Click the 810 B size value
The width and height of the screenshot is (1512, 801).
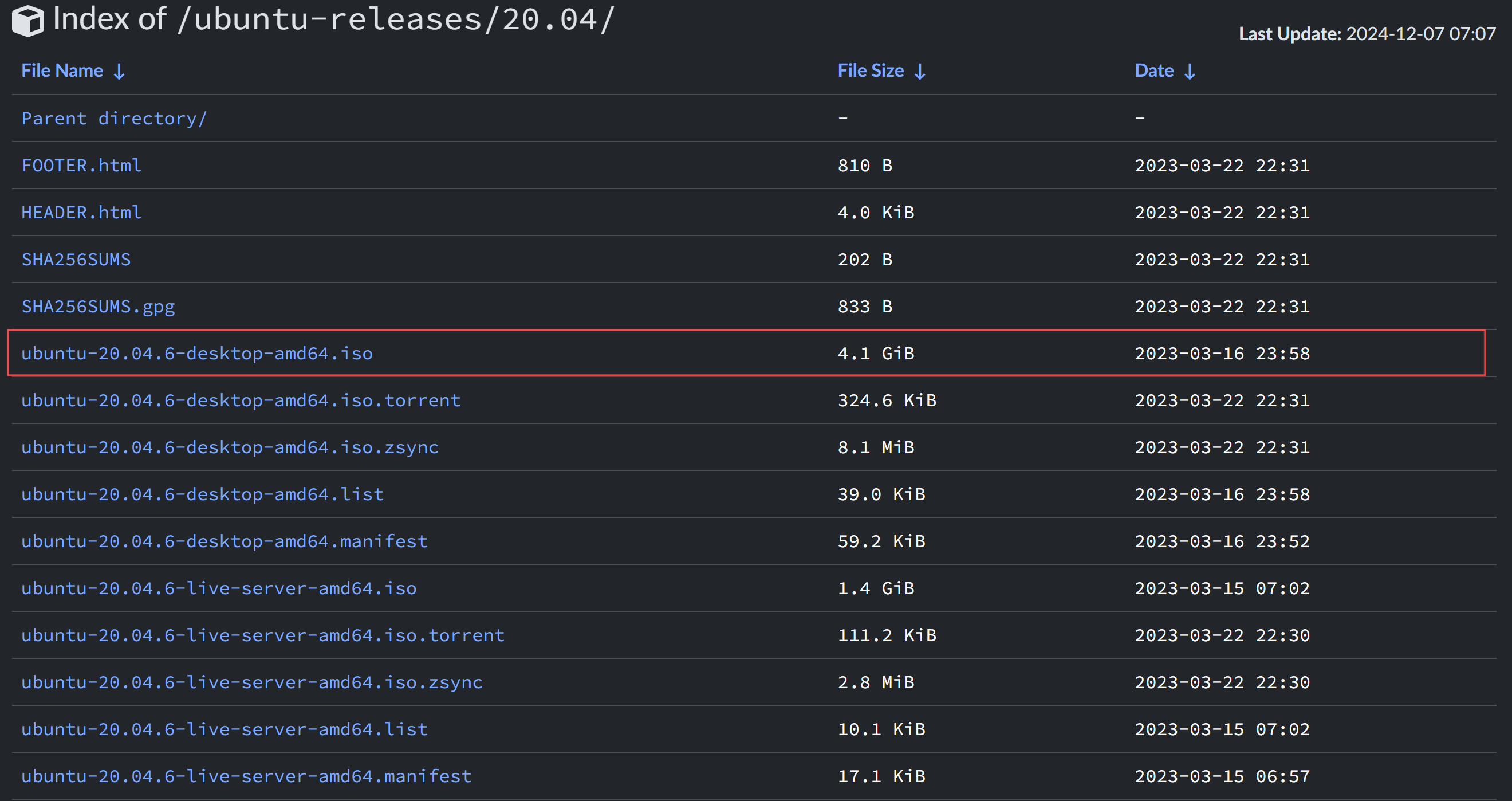(865, 166)
